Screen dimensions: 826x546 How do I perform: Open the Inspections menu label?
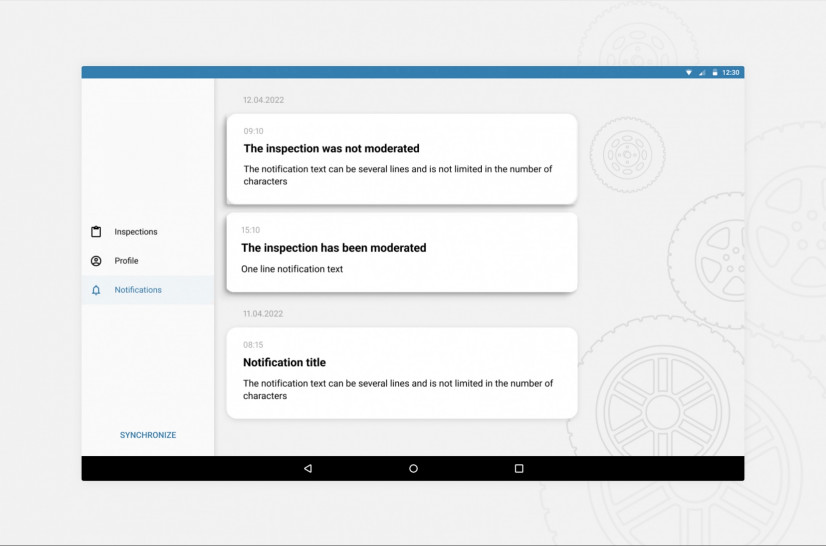pos(136,232)
